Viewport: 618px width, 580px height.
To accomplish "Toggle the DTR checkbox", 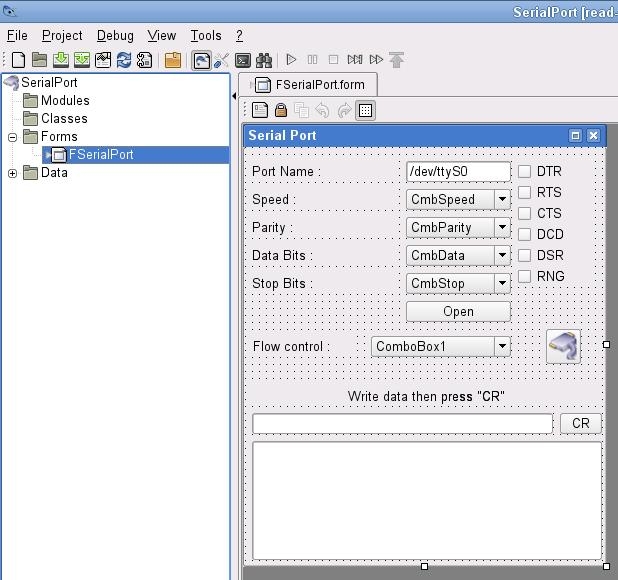I will (x=524, y=171).
